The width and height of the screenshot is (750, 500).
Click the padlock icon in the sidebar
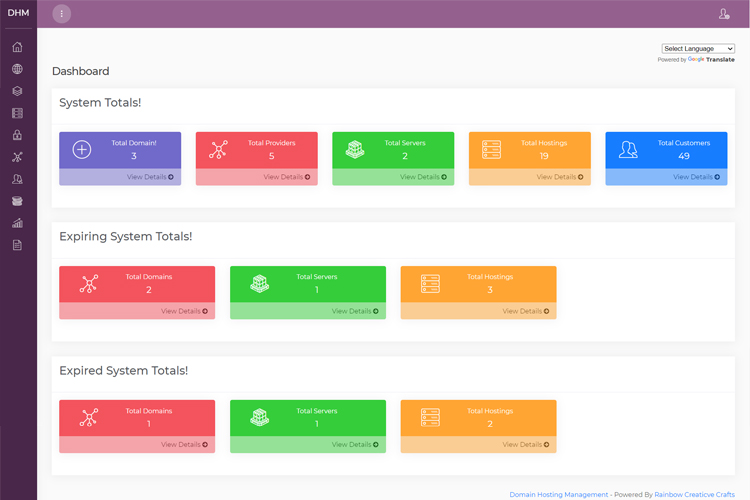tap(17, 135)
